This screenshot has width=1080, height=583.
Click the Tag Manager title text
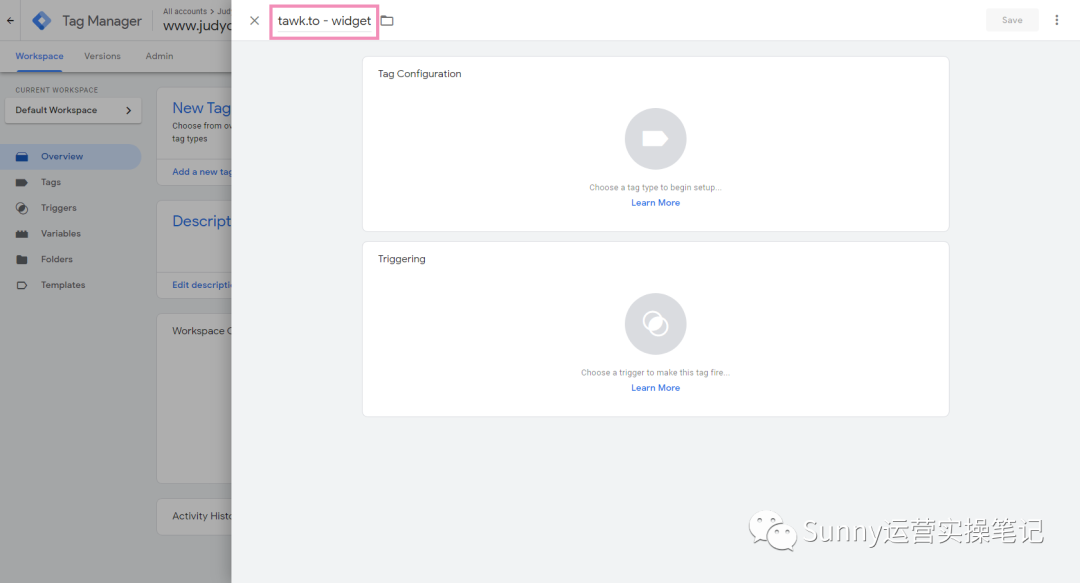click(102, 21)
